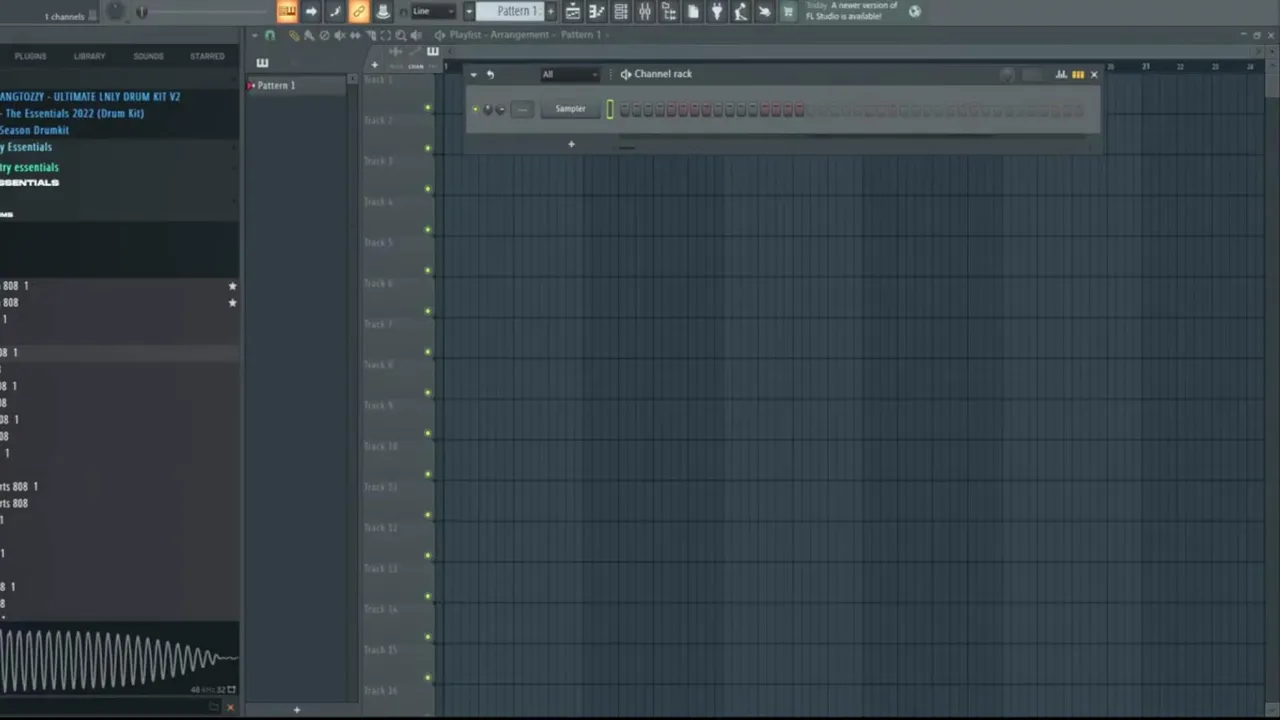1280x720 pixels.
Task: Toggle the playlist magnet snap icon
Action: pos(270,35)
